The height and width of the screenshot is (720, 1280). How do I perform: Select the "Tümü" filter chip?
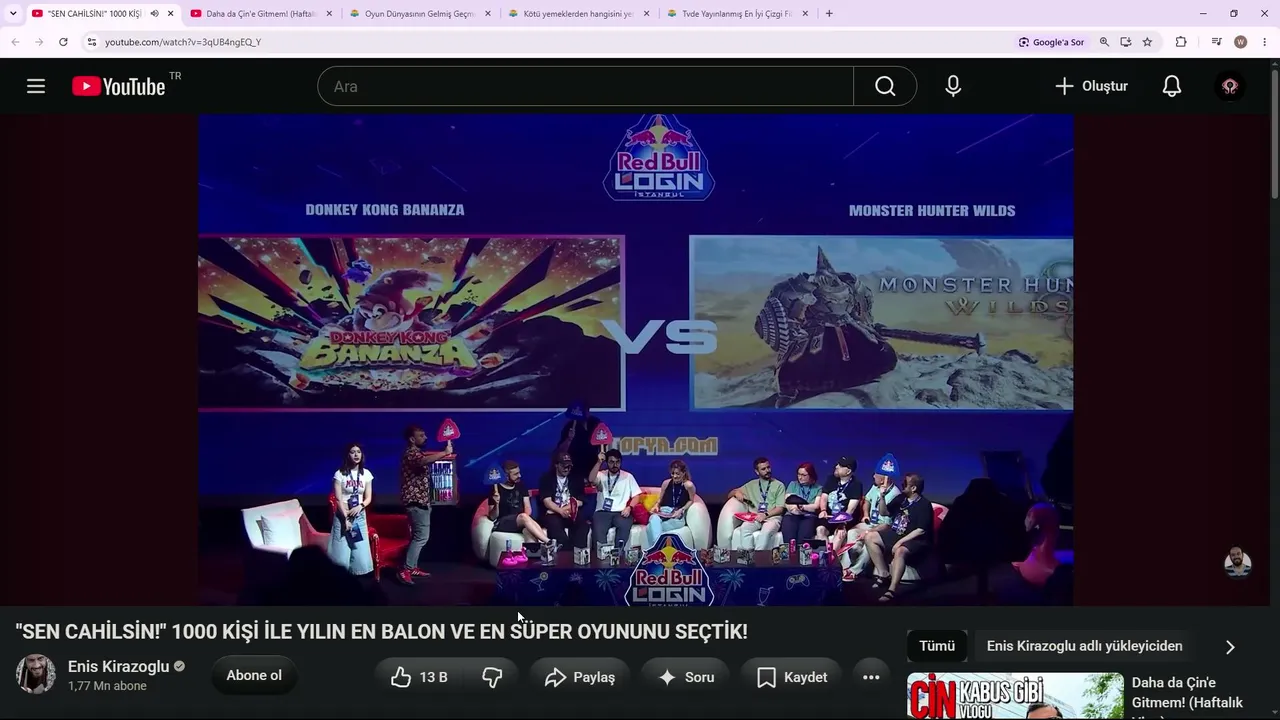[x=937, y=646]
